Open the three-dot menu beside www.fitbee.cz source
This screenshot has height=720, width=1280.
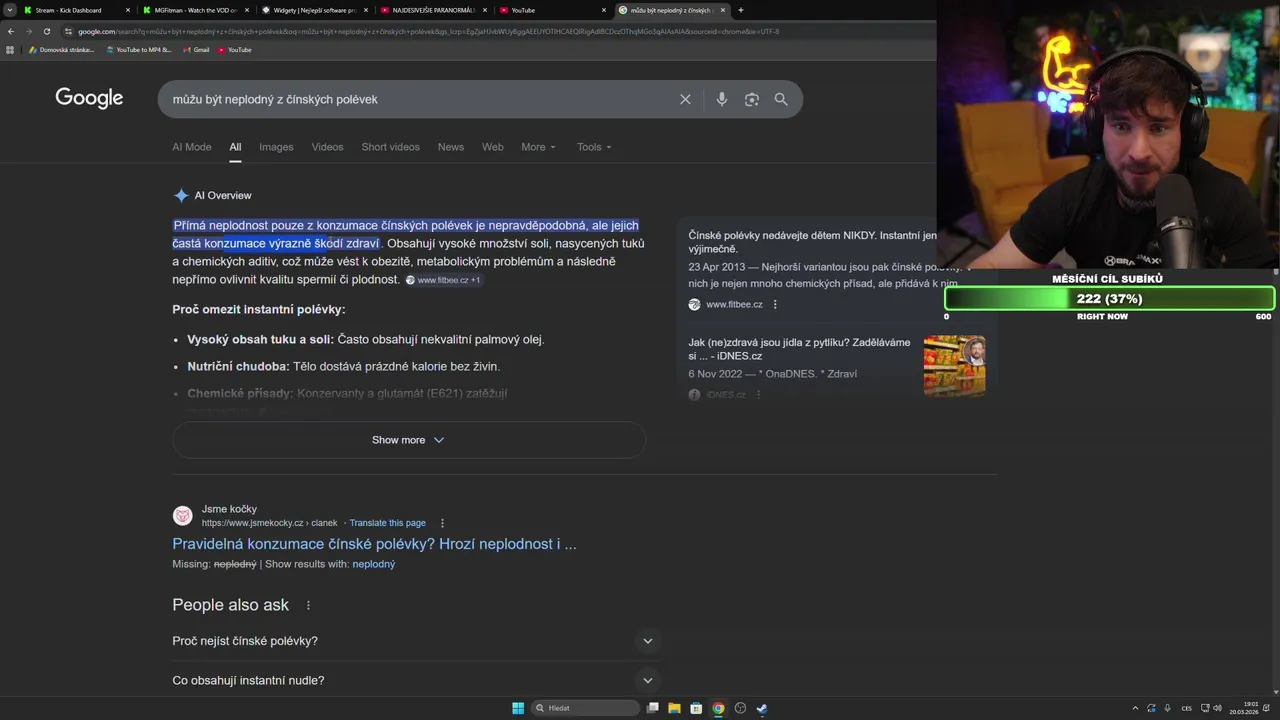click(x=775, y=304)
